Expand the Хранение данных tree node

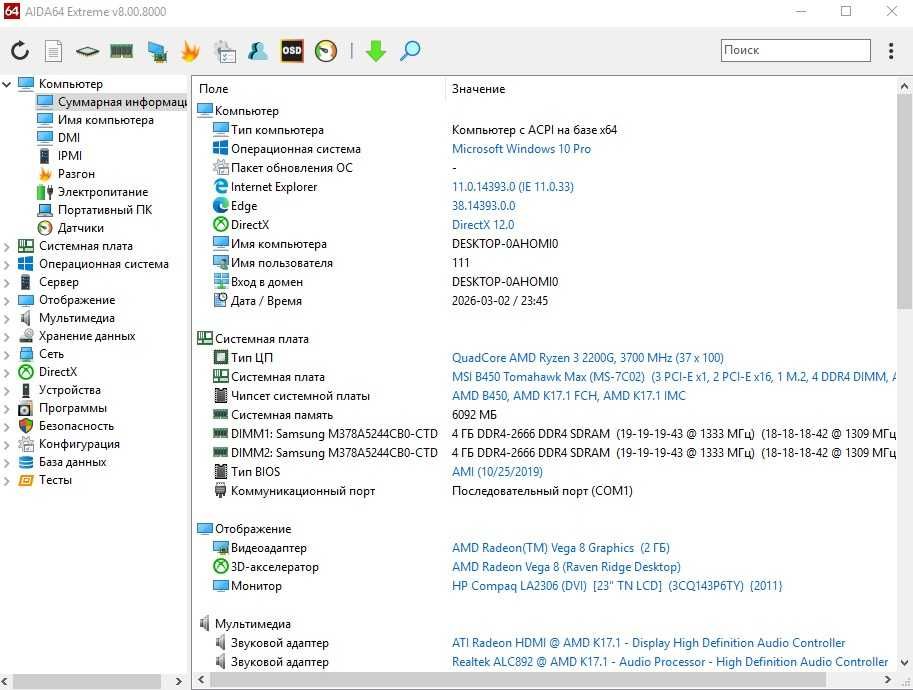[7, 337]
